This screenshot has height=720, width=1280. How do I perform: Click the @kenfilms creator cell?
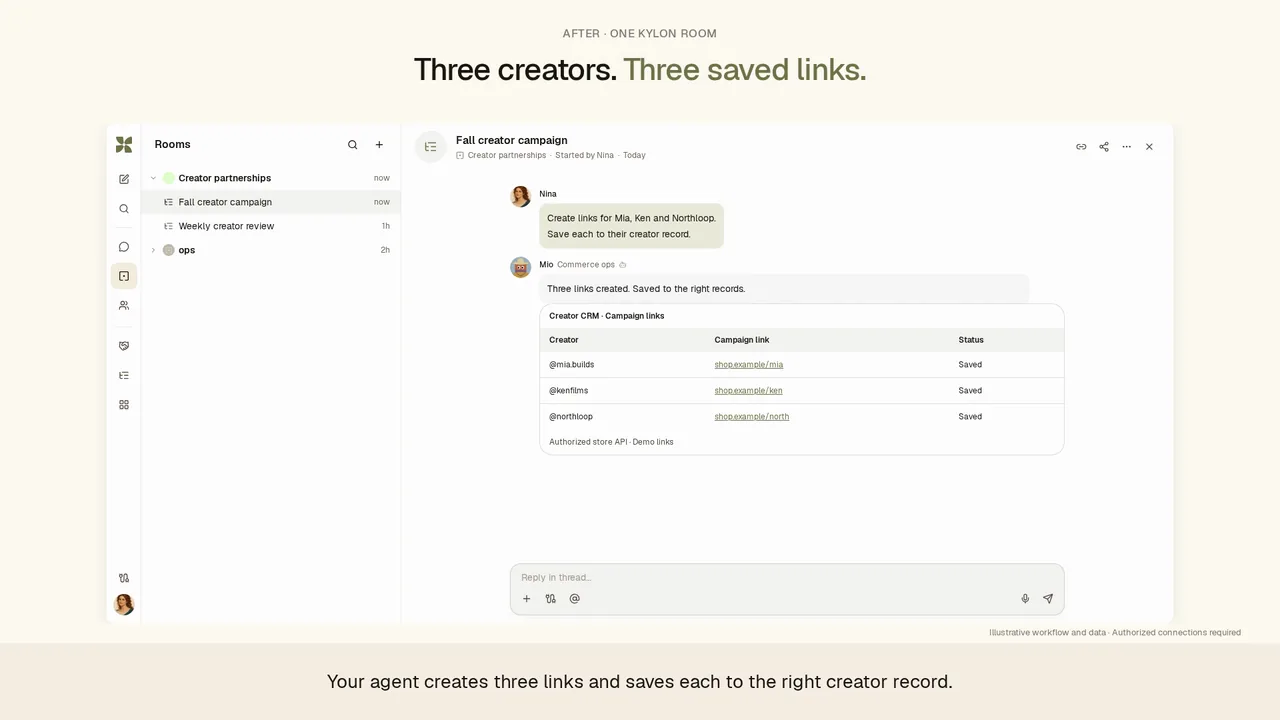[x=569, y=391]
